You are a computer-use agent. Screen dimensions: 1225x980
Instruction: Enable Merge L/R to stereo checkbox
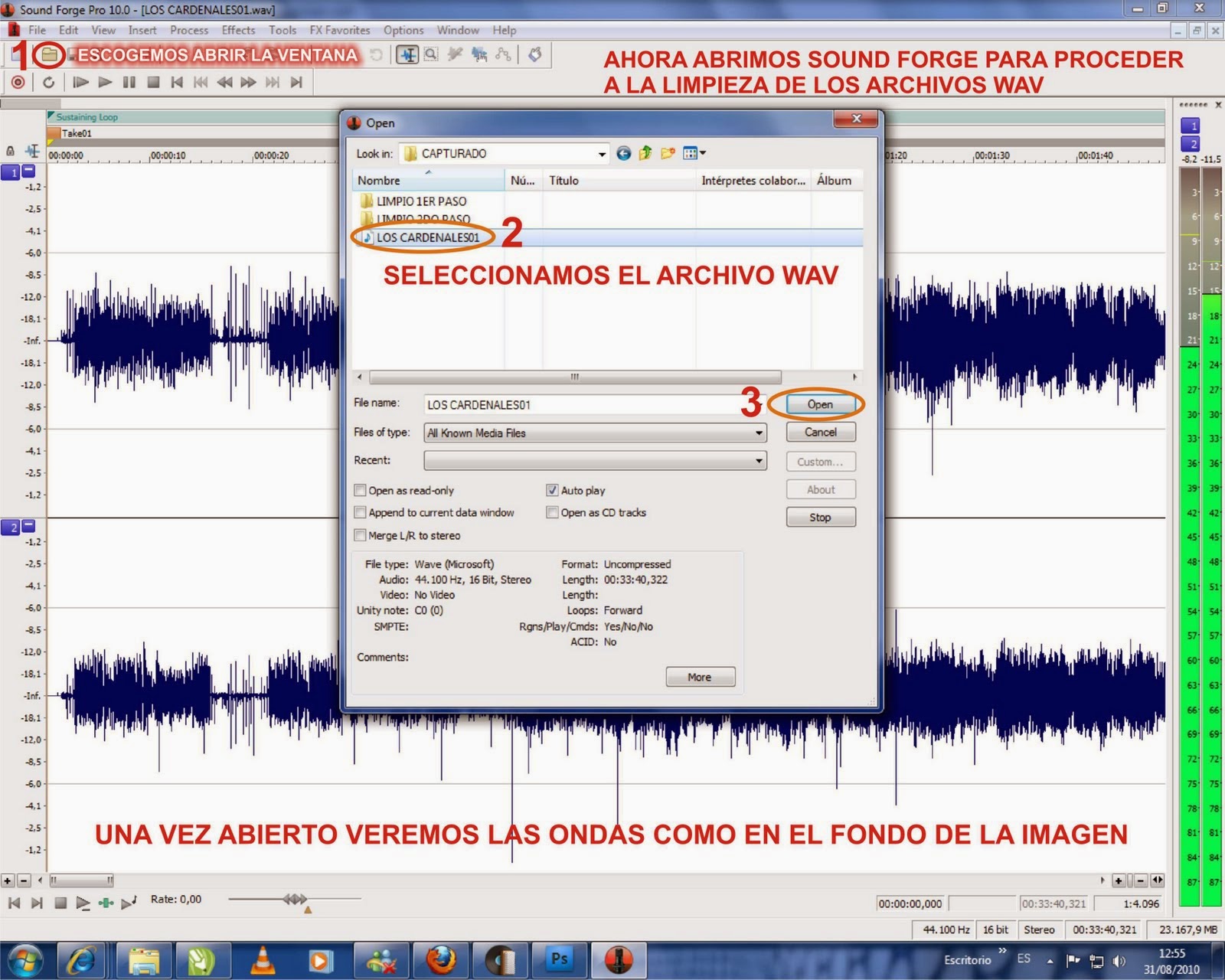coord(360,535)
